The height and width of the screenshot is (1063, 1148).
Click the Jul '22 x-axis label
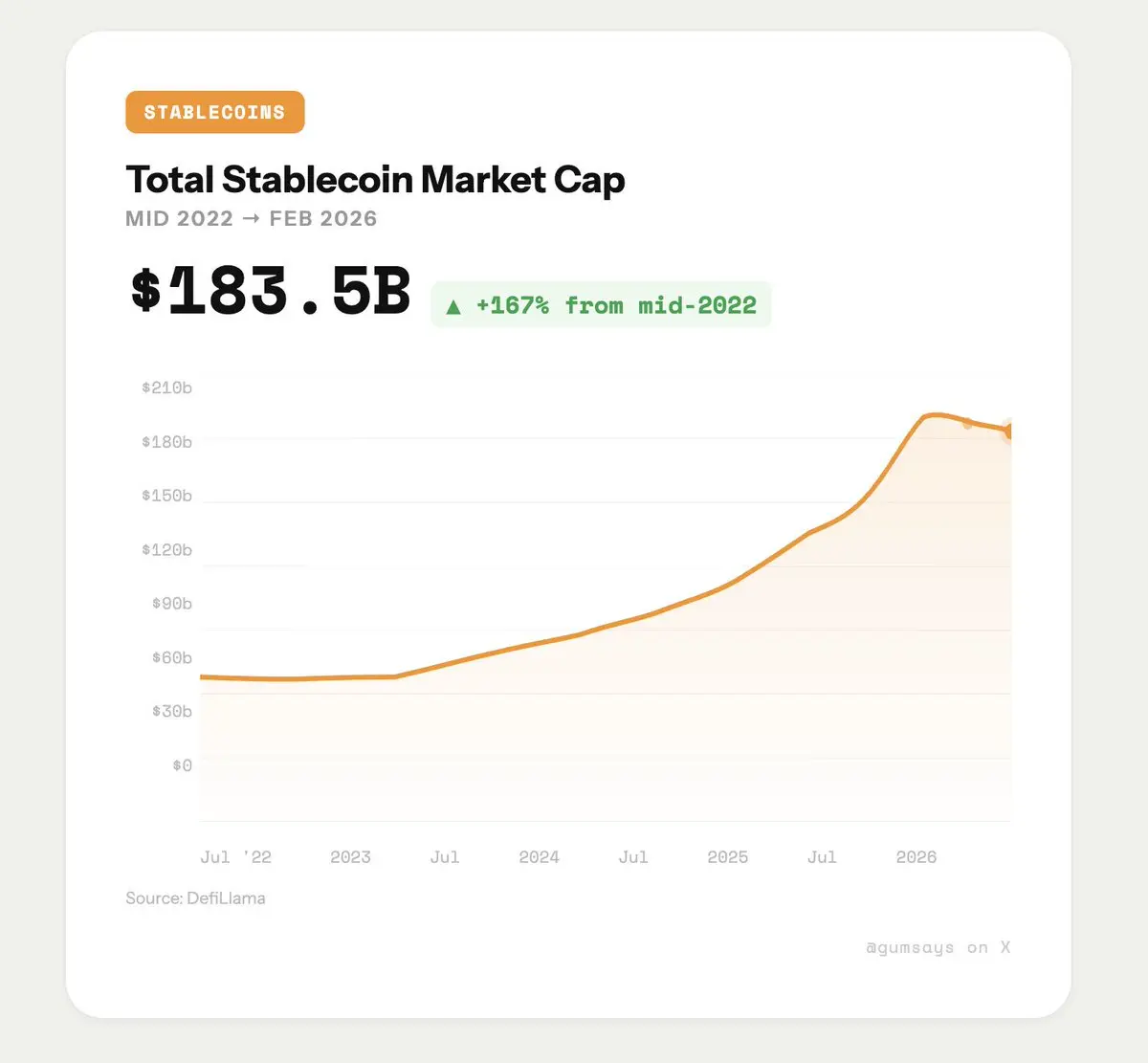pos(235,857)
